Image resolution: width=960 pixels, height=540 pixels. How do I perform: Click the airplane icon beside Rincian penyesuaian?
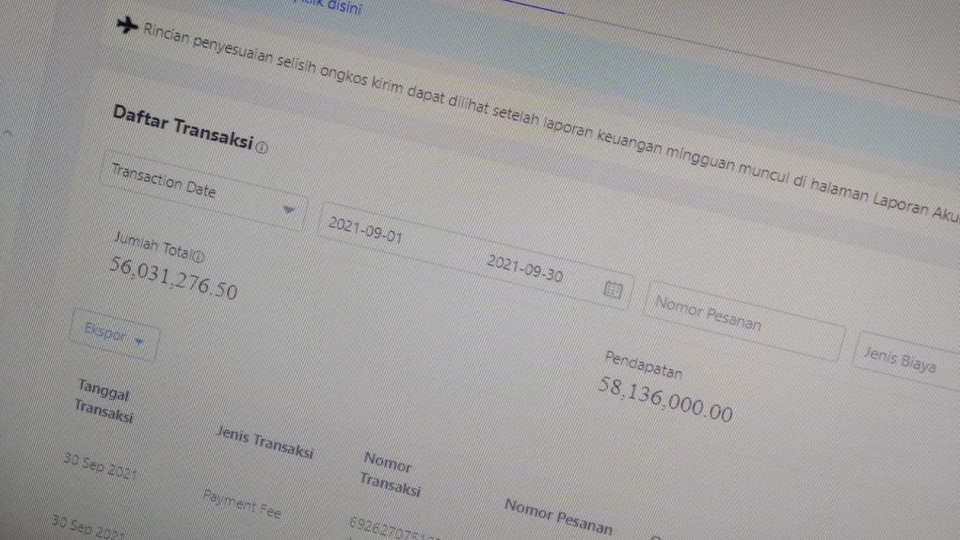(127, 25)
